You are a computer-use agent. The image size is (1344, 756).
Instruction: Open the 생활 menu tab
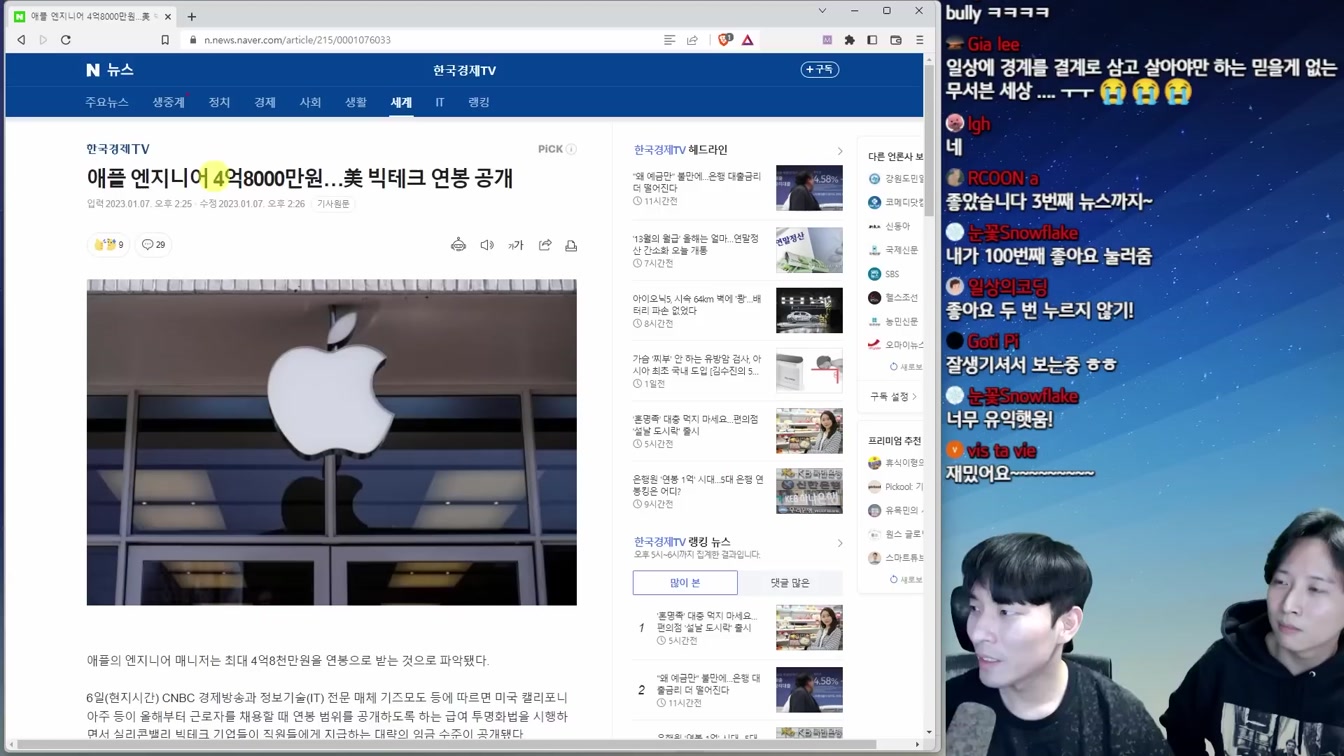click(356, 102)
